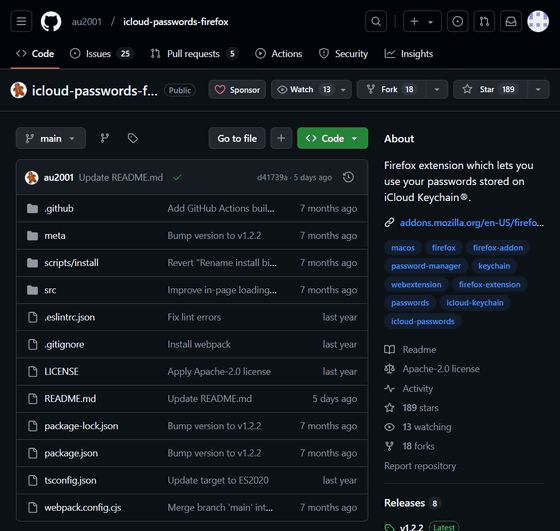Viewport: 560px width, 531px height.
Task: Select the macos topic tag
Action: pyautogui.click(x=403, y=247)
